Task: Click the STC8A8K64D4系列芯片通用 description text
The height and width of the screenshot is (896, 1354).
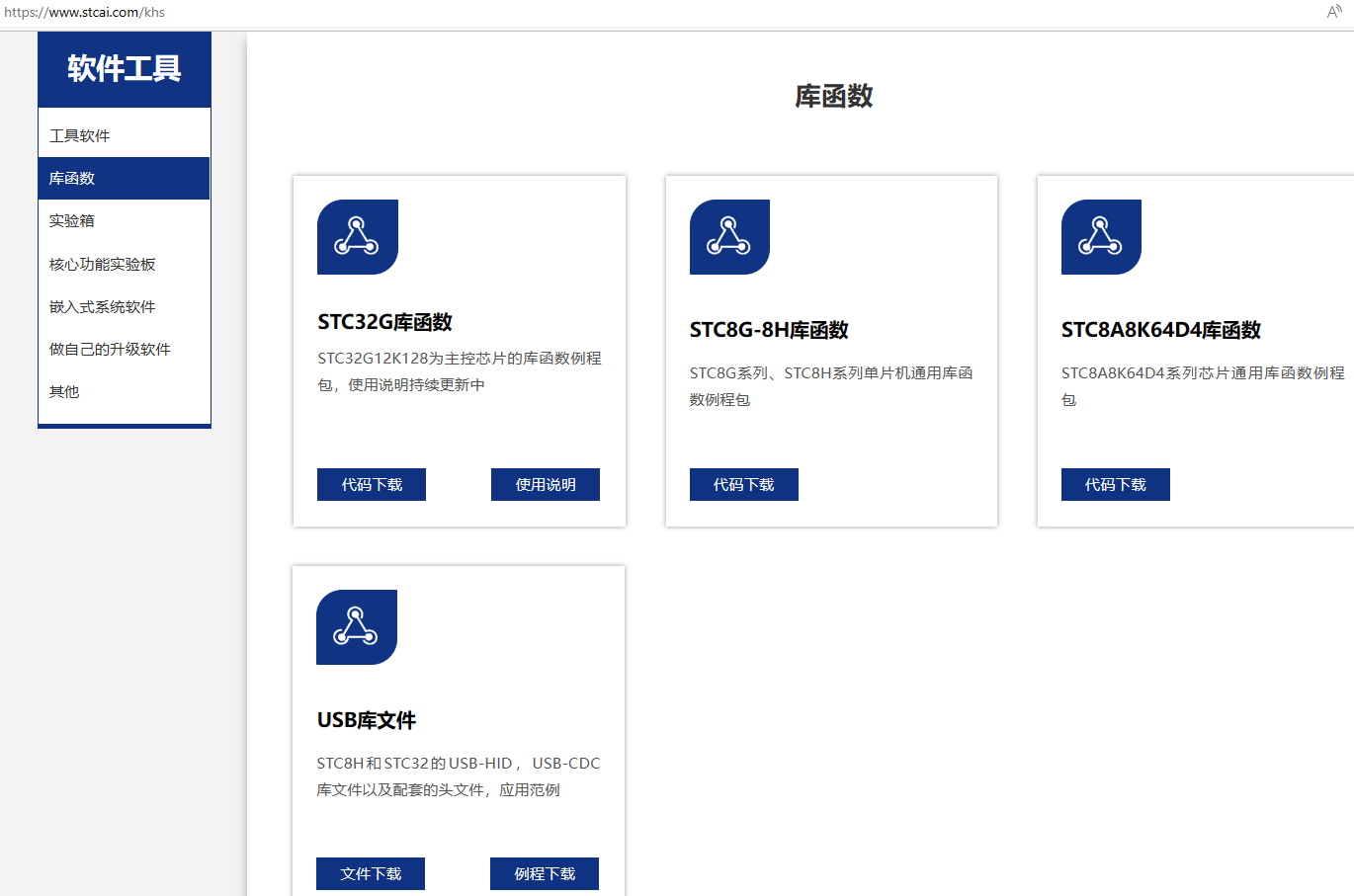Action: click(1203, 386)
